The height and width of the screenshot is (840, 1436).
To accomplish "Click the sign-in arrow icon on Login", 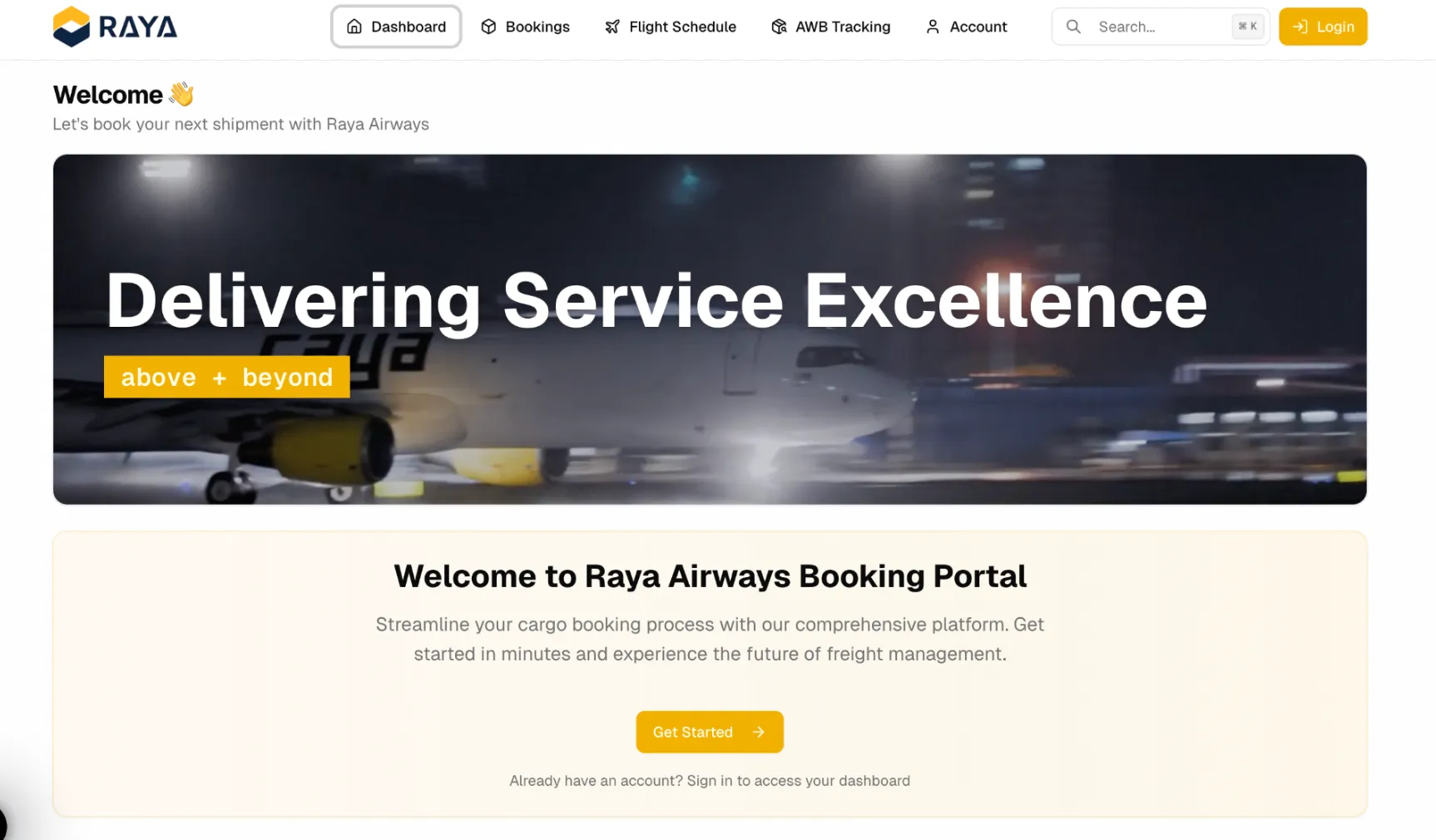I will [1300, 27].
